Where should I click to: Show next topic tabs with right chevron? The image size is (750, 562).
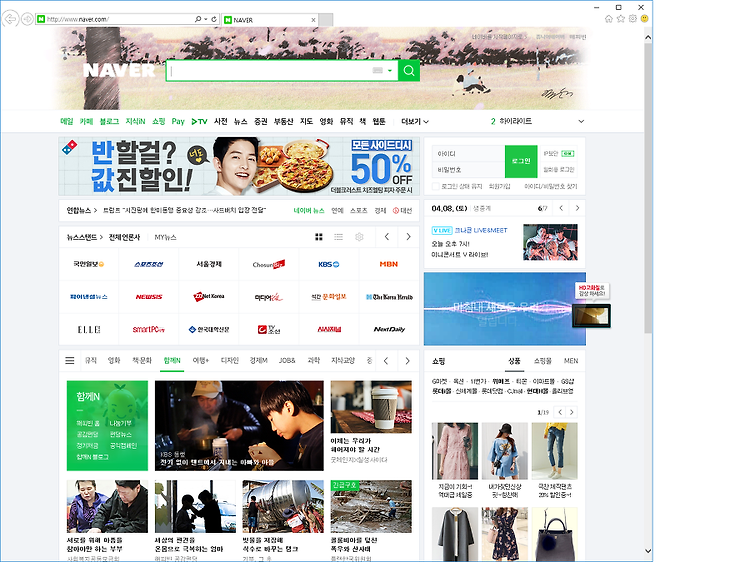(x=407, y=361)
